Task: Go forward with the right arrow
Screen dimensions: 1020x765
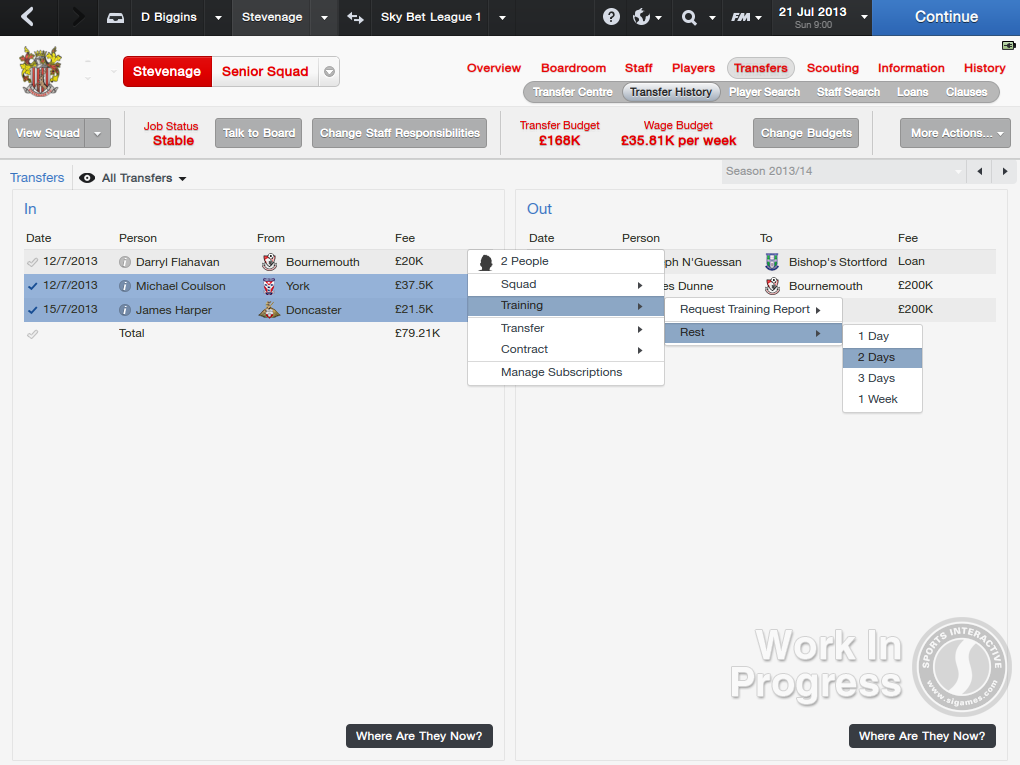Action: coord(77,17)
